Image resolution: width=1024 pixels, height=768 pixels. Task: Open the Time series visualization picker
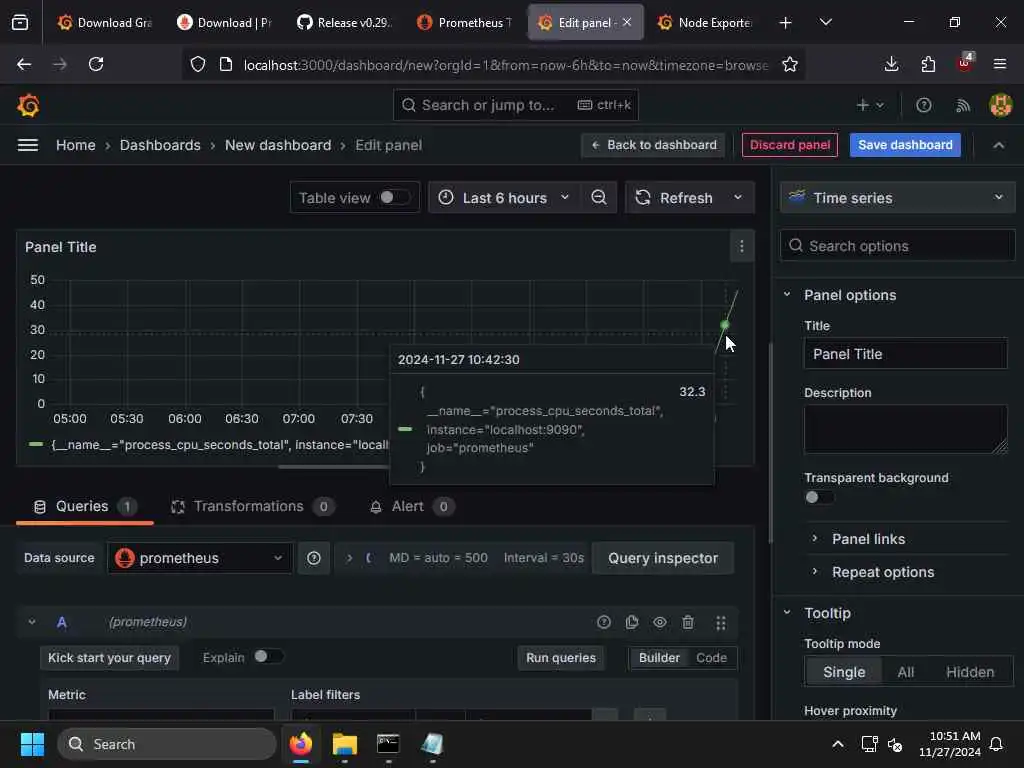pyautogui.click(x=897, y=197)
